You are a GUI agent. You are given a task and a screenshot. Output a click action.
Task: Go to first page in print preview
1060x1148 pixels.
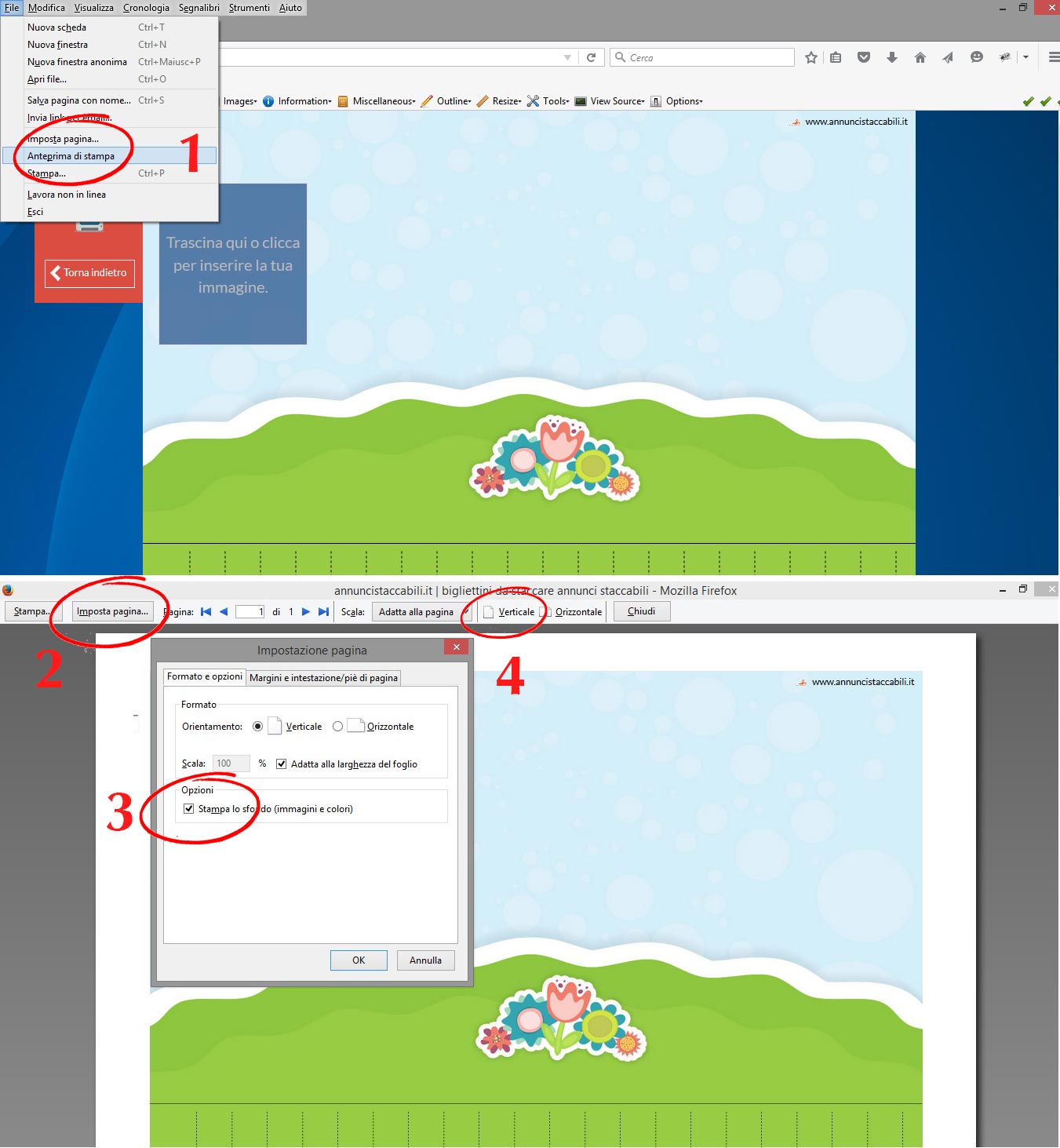point(206,612)
